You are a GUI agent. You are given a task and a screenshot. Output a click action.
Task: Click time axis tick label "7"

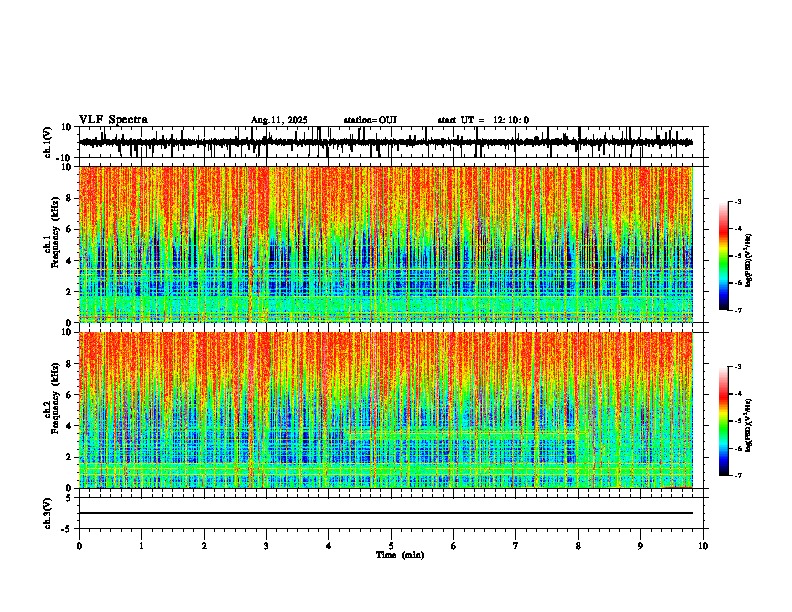(516, 546)
